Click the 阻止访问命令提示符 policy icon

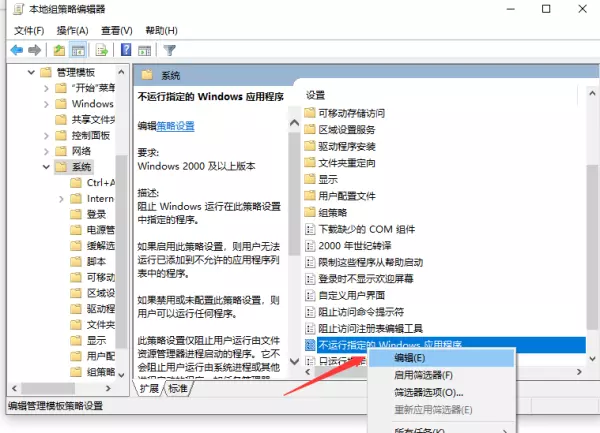click(x=310, y=312)
